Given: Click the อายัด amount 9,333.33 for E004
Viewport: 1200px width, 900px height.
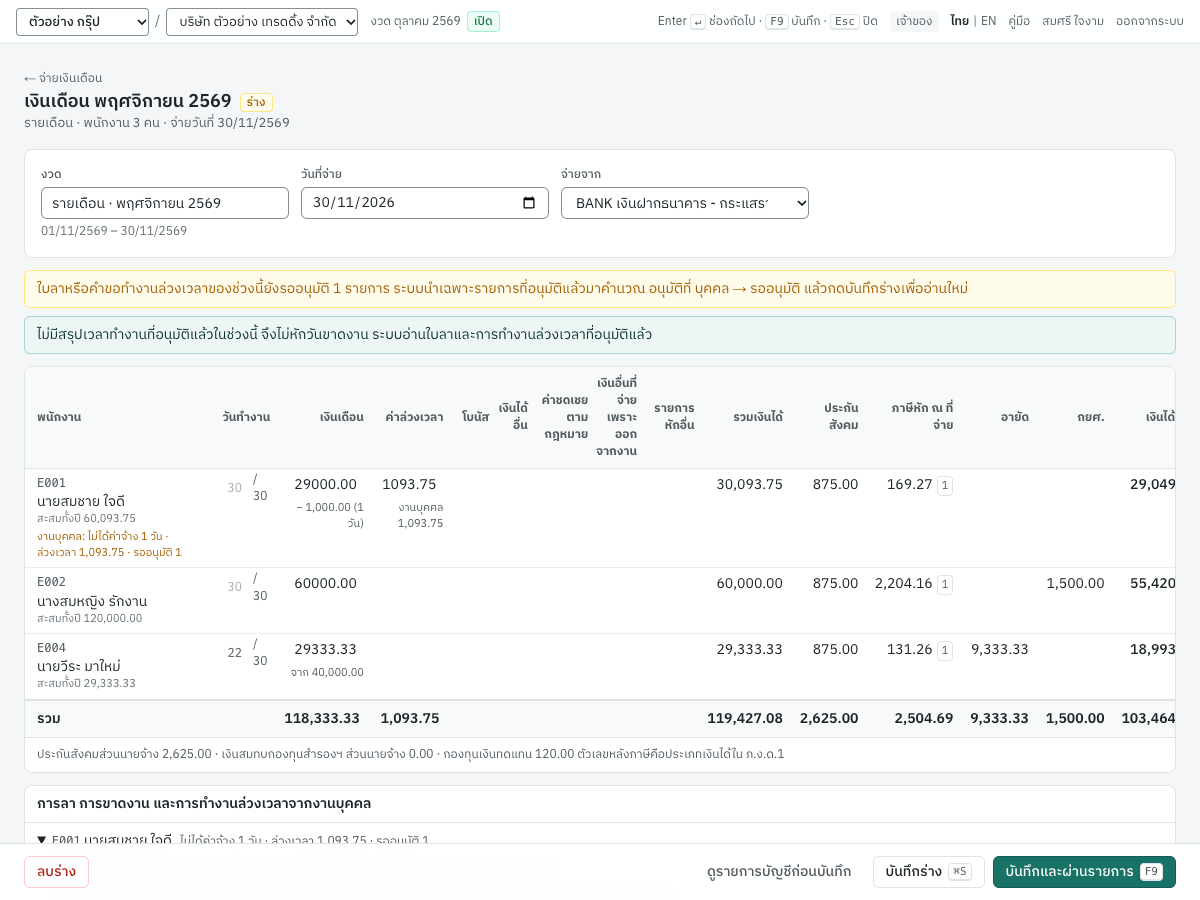Looking at the screenshot, I should (999, 649).
